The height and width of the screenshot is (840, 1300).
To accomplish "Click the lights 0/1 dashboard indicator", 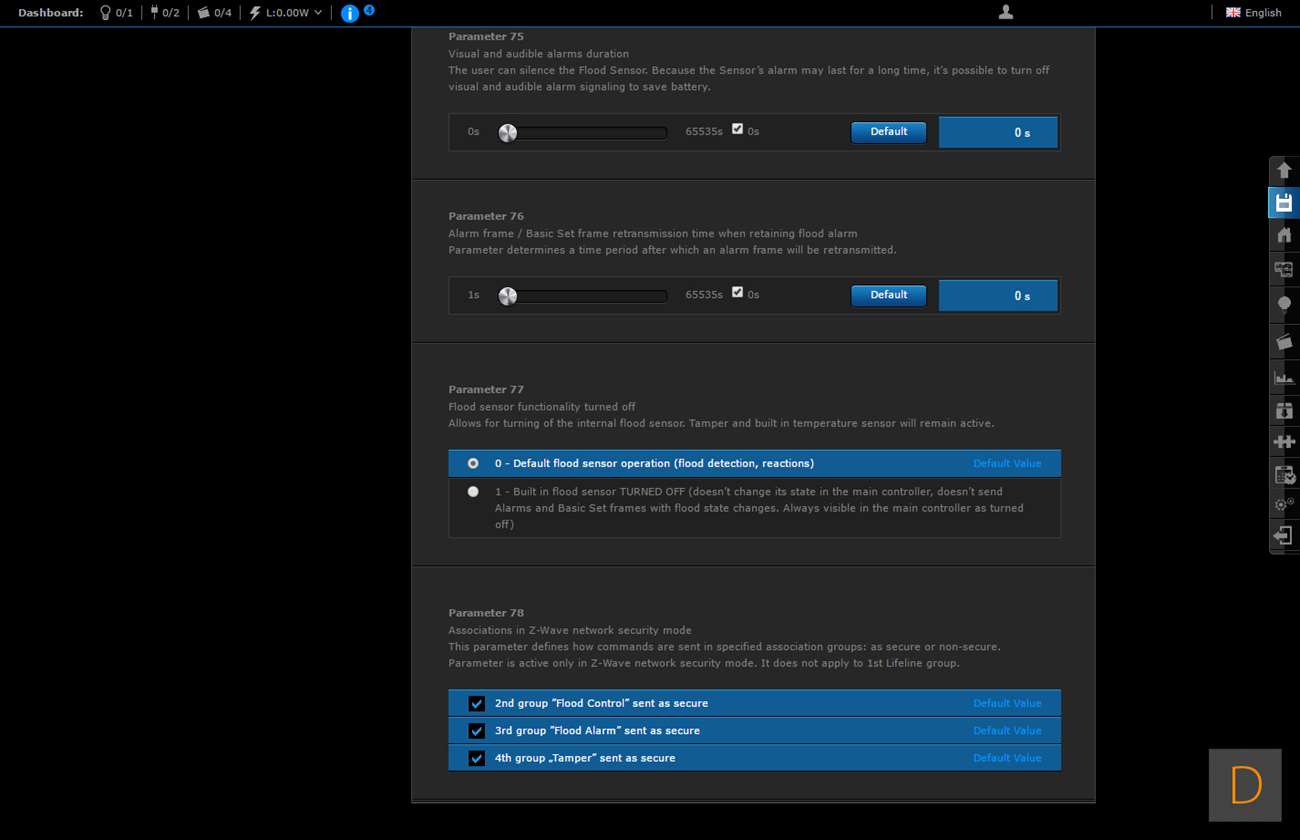I will point(115,13).
